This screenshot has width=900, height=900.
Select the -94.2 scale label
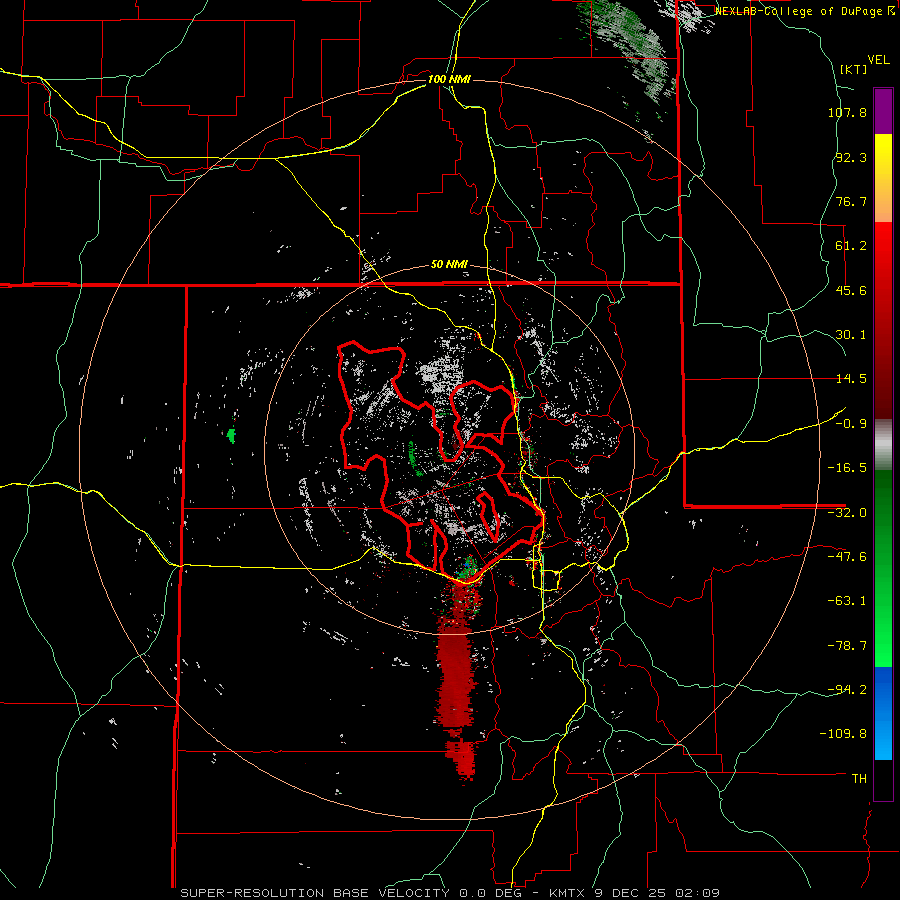pyautogui.click(x=847, y=689)
